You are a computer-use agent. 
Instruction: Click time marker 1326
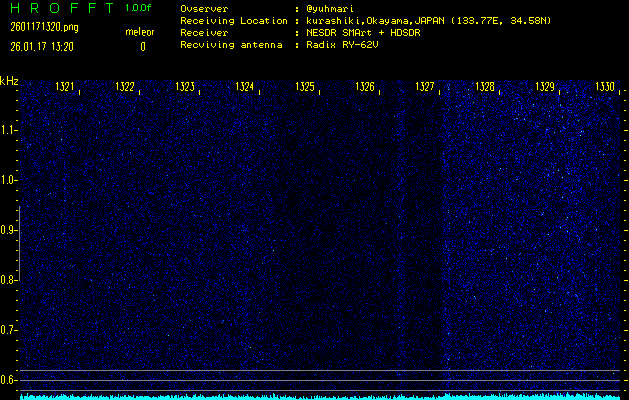click(365, 86)
